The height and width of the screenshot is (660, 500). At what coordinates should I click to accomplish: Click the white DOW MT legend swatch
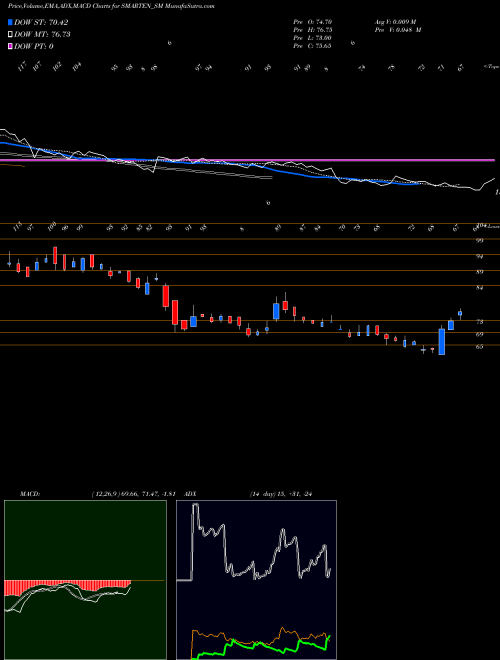coord(10,35)
